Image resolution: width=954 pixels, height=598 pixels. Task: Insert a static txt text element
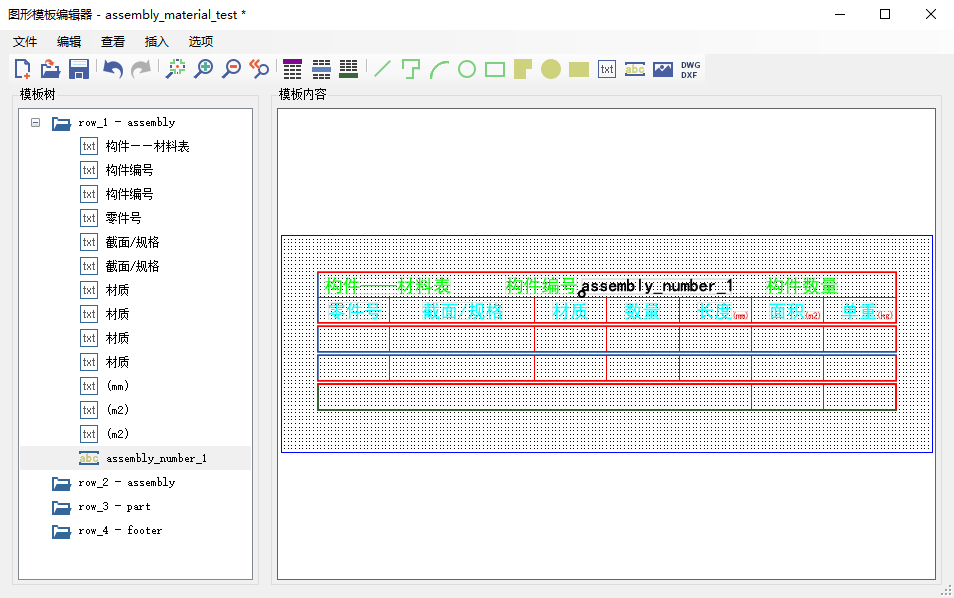(607, 69)
